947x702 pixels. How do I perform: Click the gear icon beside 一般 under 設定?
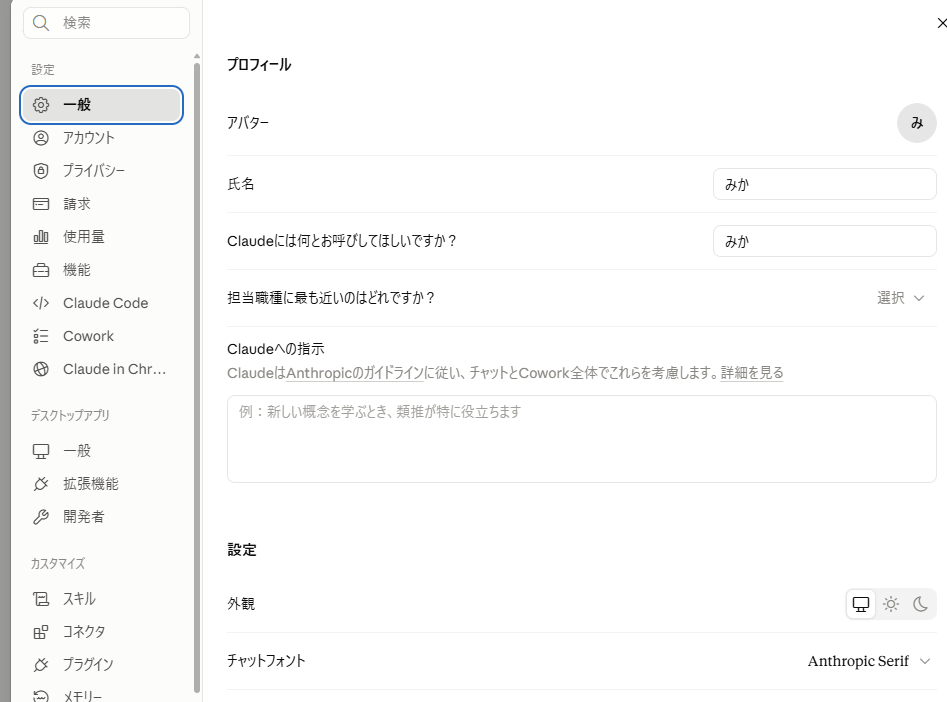click(41, 105)
